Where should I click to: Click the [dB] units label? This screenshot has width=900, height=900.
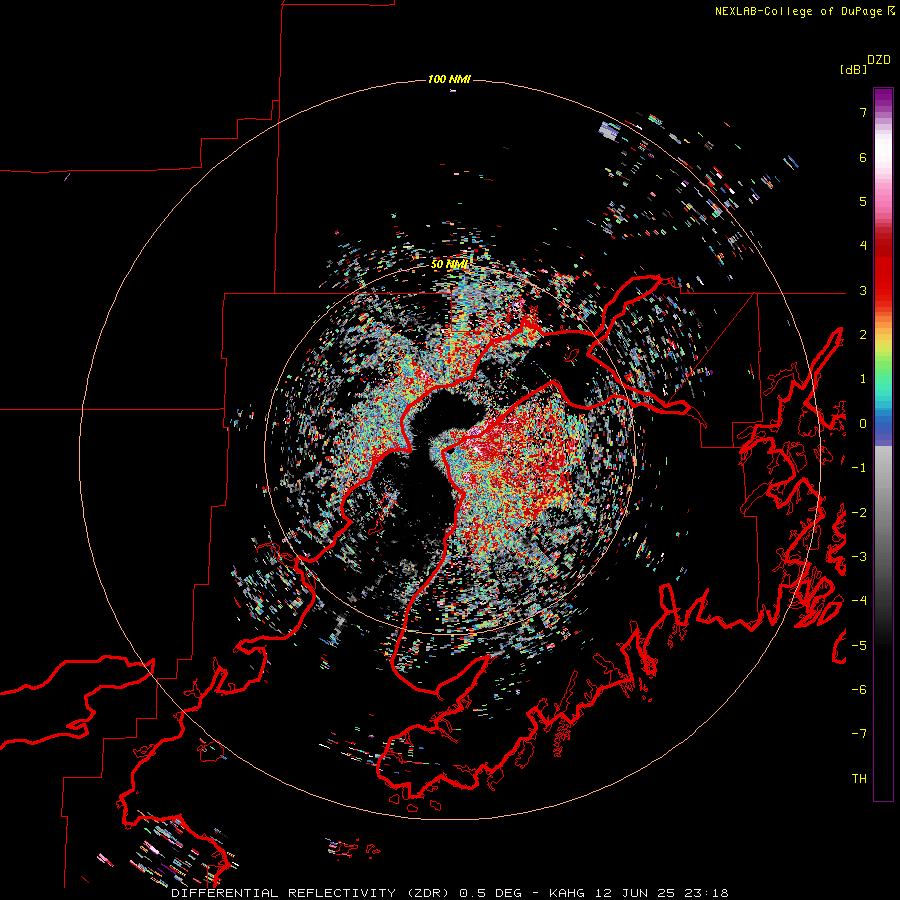click(x=853, y=69)
